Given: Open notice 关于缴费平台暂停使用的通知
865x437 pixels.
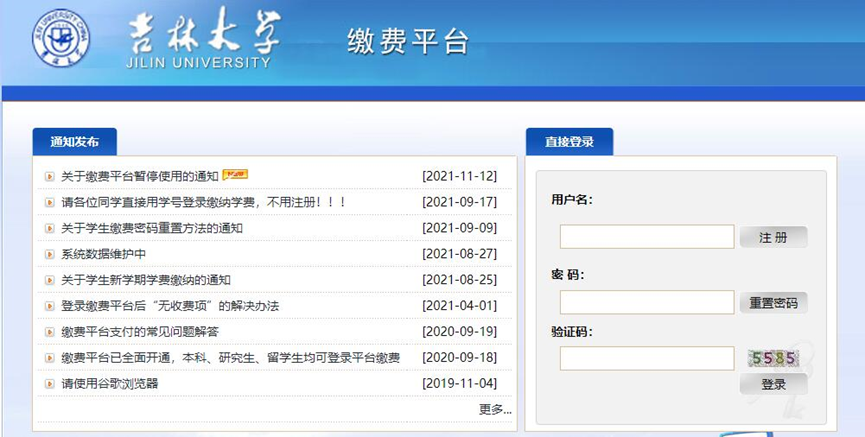Looking at the screenshot, I should tap(139, 176).
